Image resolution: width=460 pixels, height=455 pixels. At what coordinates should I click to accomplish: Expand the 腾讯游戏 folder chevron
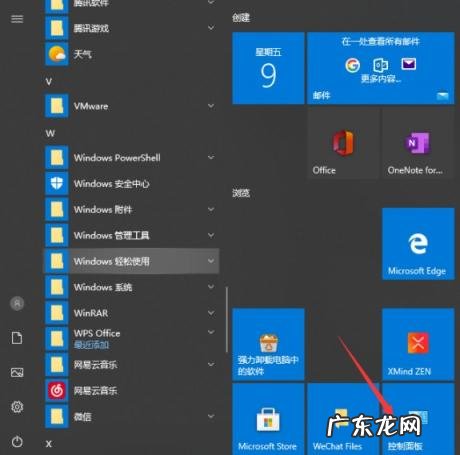pyautogui.click(x=211, y=28)
